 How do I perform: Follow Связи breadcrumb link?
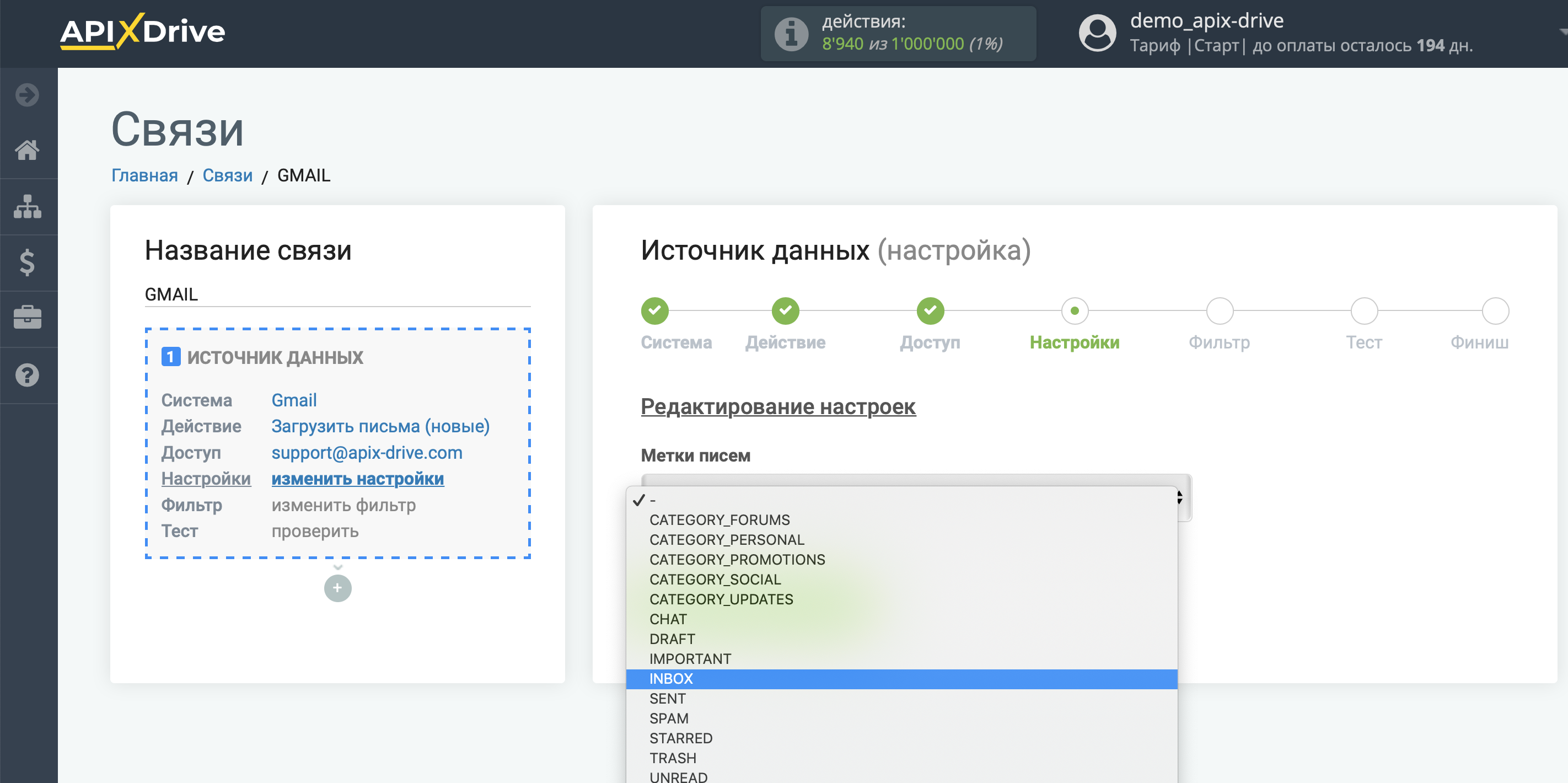coord(227,175)
